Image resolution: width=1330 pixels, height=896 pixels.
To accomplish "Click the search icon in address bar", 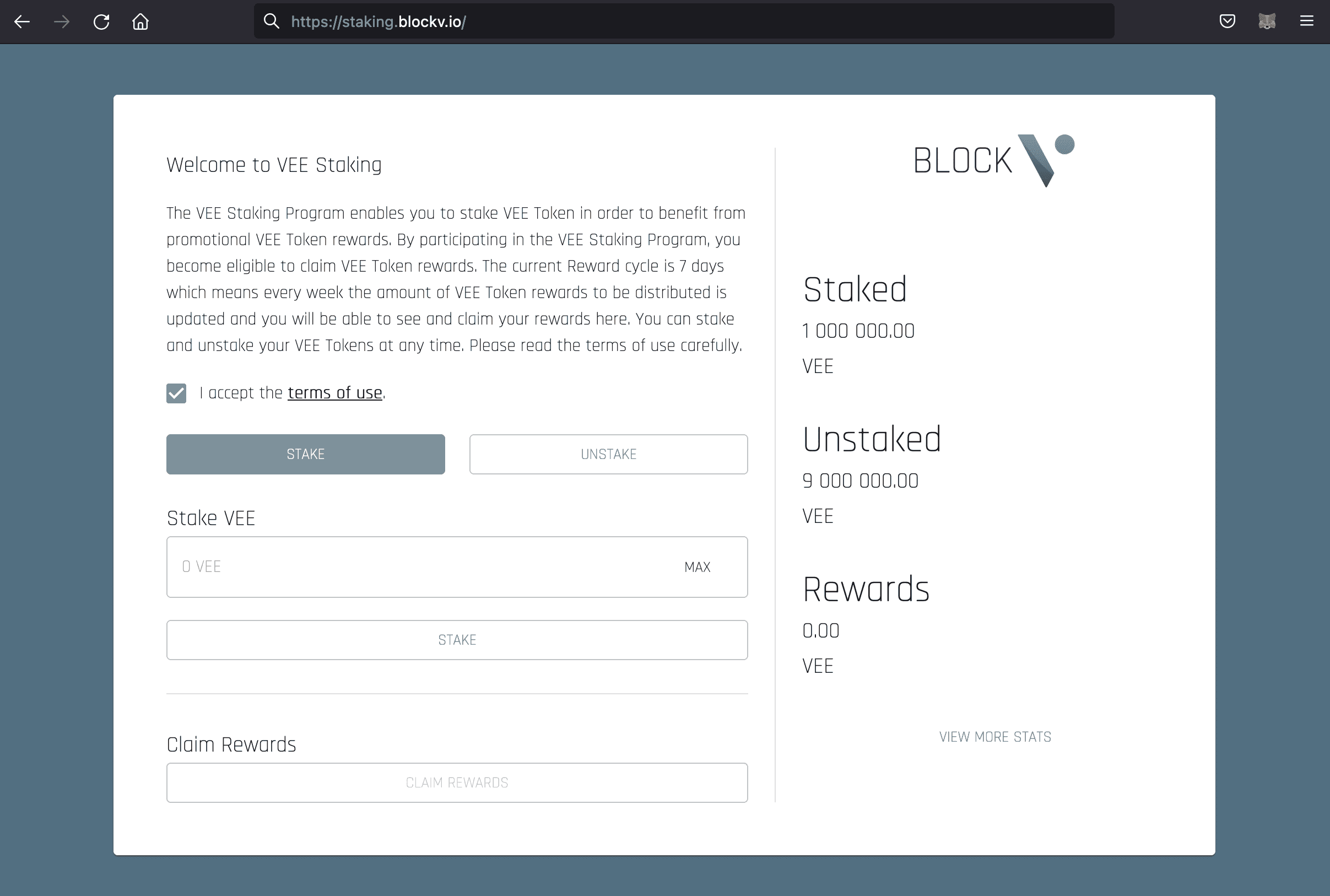I will [272, 21].
